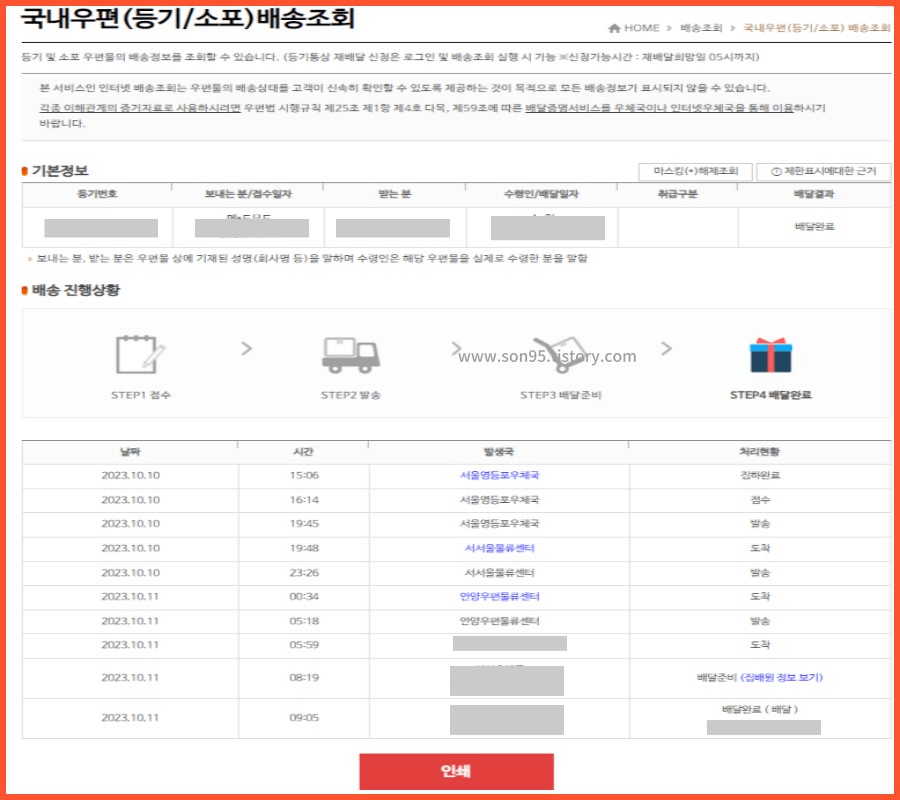Click the 마스킹(*)해제조회 button
This screenshot has width=900, height=800.
tap(695, 171)
